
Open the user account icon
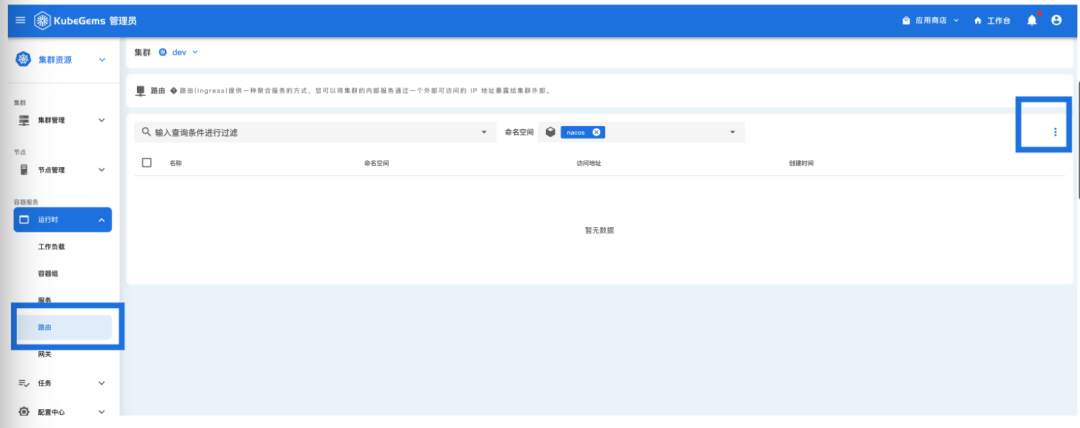1057,20
